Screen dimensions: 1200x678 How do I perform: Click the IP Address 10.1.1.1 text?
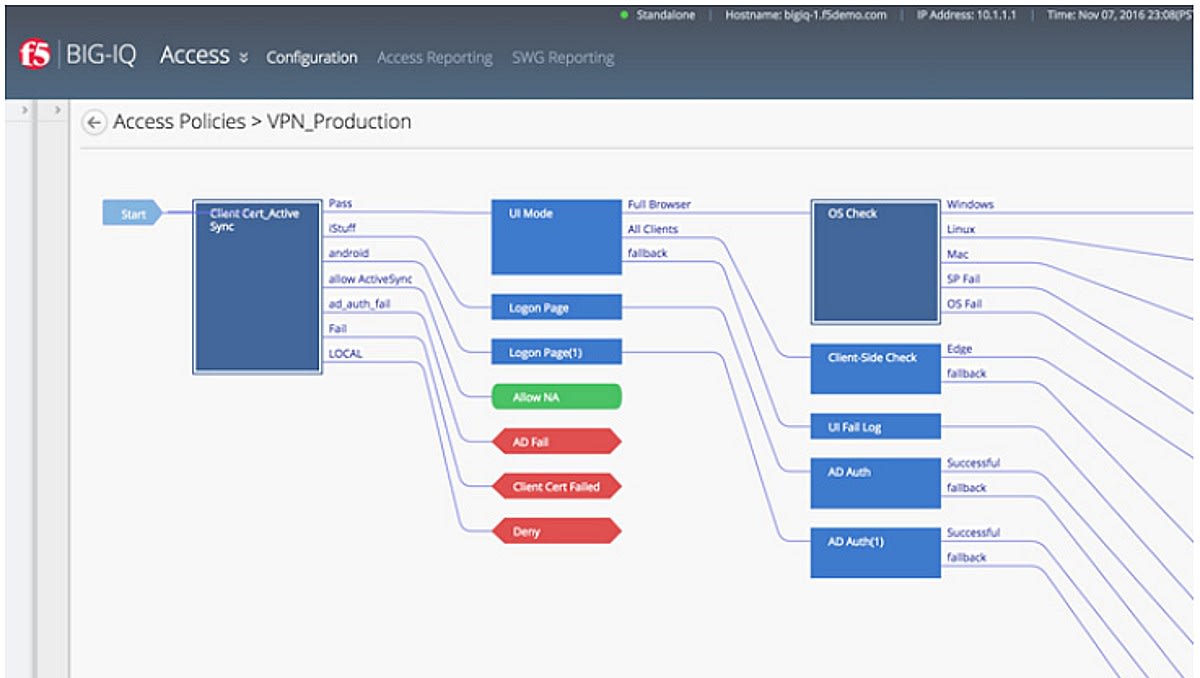coord(967,16)
